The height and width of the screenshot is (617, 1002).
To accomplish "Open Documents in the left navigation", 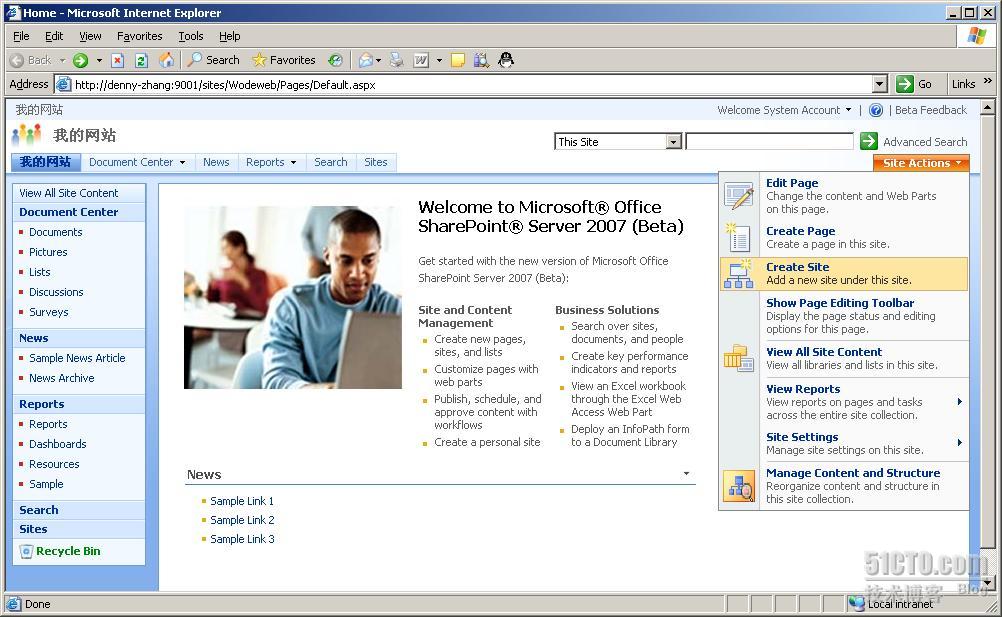I will [x=56, y=232].
